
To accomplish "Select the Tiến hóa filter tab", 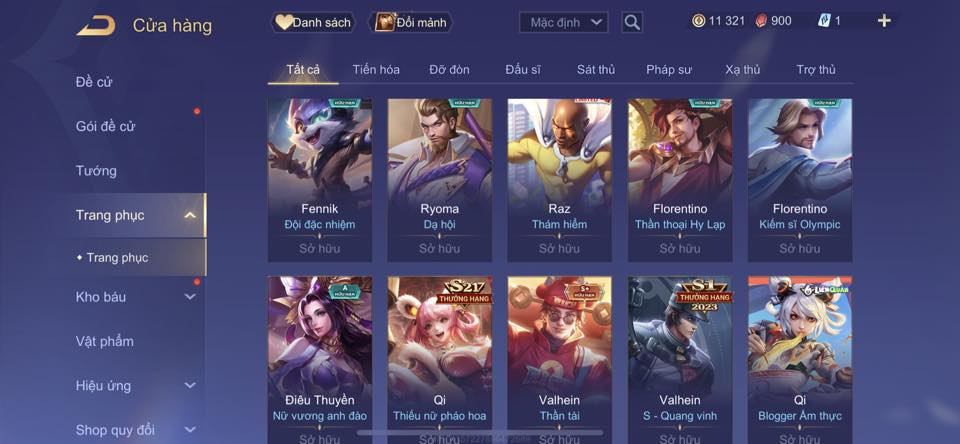I will click(376, 70).
